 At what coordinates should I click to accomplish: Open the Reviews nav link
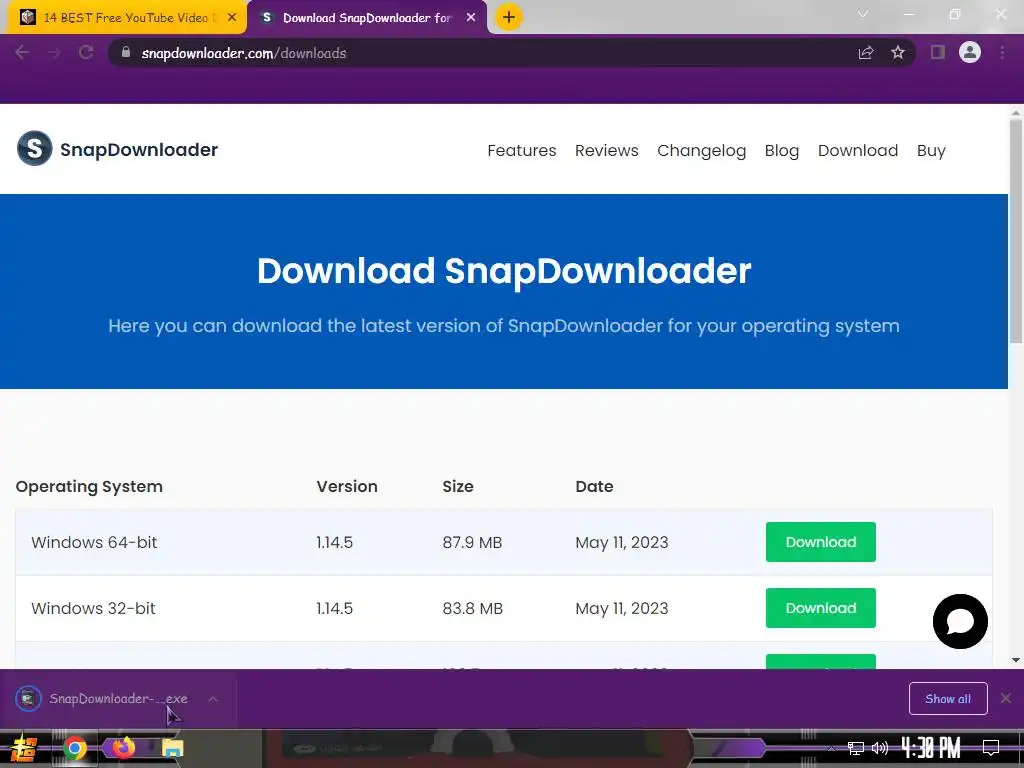[607, 150]
